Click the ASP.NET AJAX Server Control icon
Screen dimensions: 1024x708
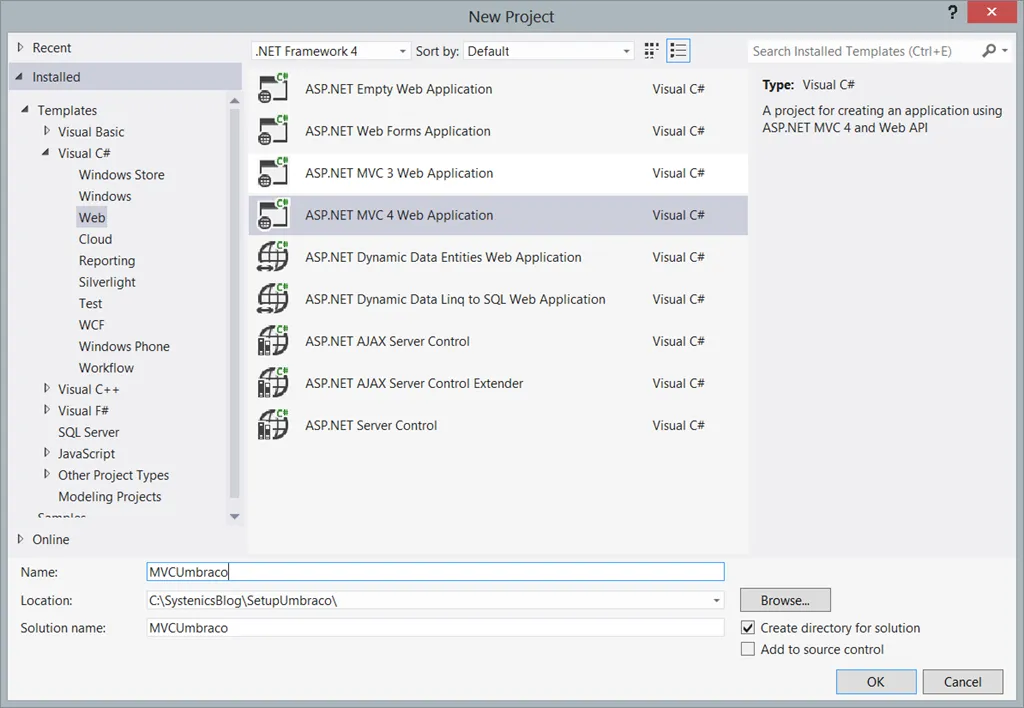coord(273,341)
